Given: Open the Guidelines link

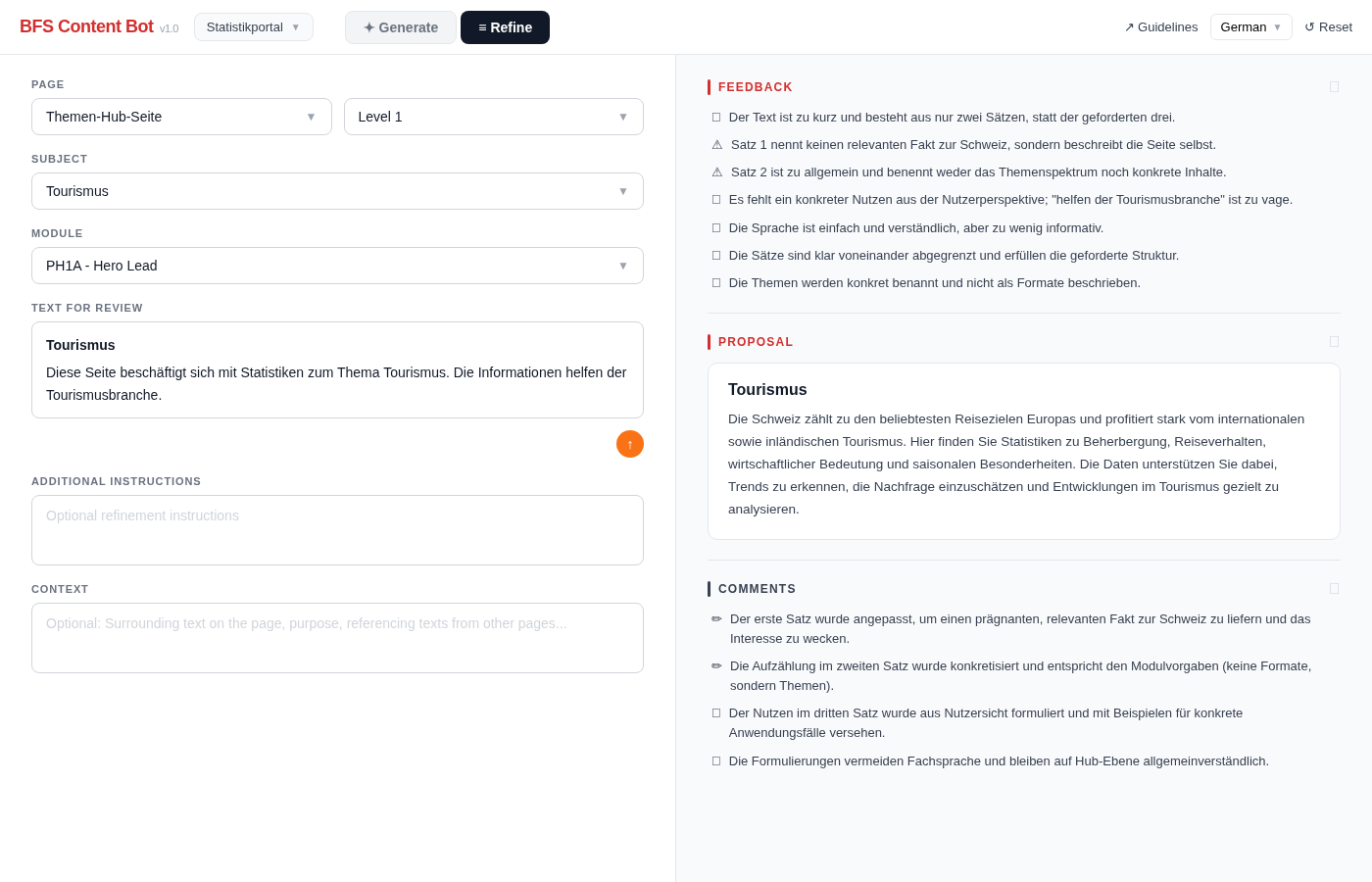Looking at the screenshot, I should point(1168,26).
